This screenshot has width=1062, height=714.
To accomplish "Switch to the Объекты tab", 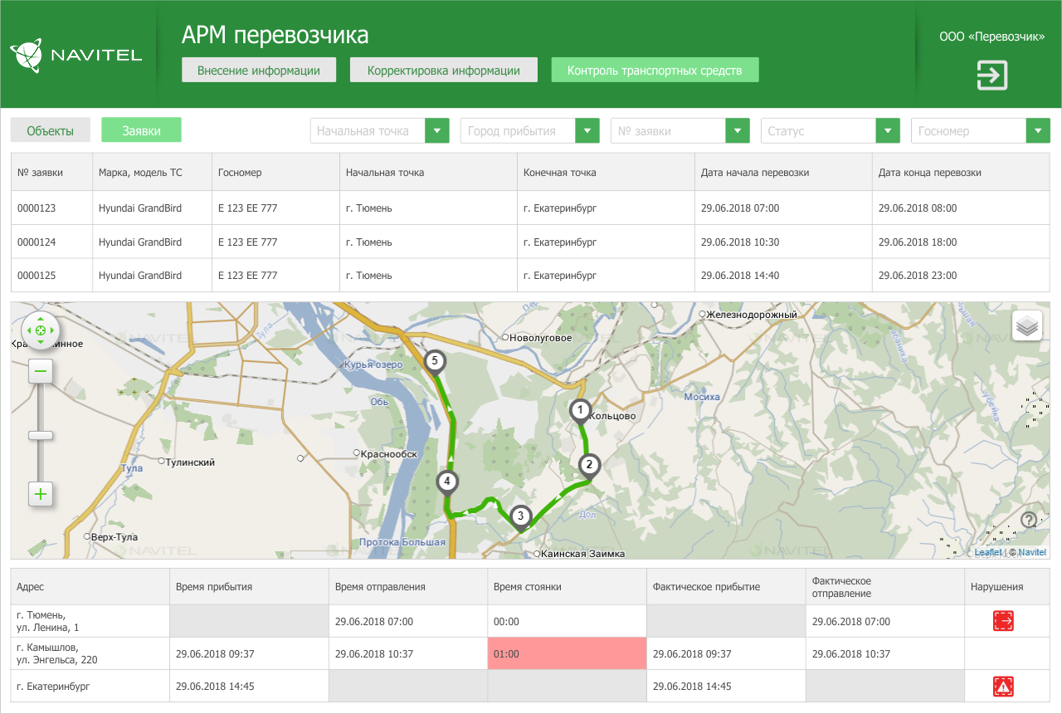I will 49,130.
